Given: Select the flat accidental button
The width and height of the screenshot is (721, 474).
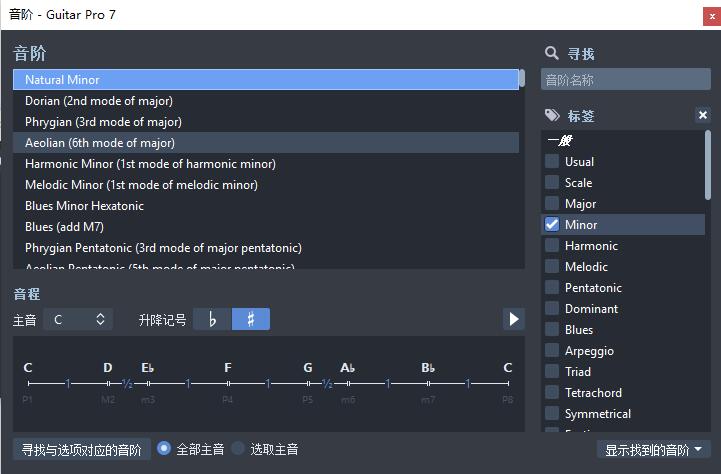Looking at the screenshot, I should 212,319.
